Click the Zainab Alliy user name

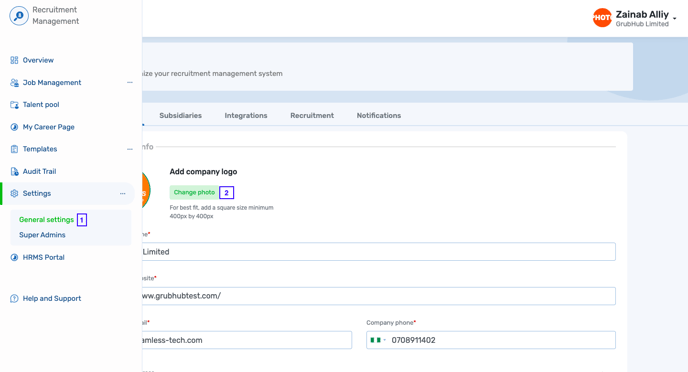[642, 14]
